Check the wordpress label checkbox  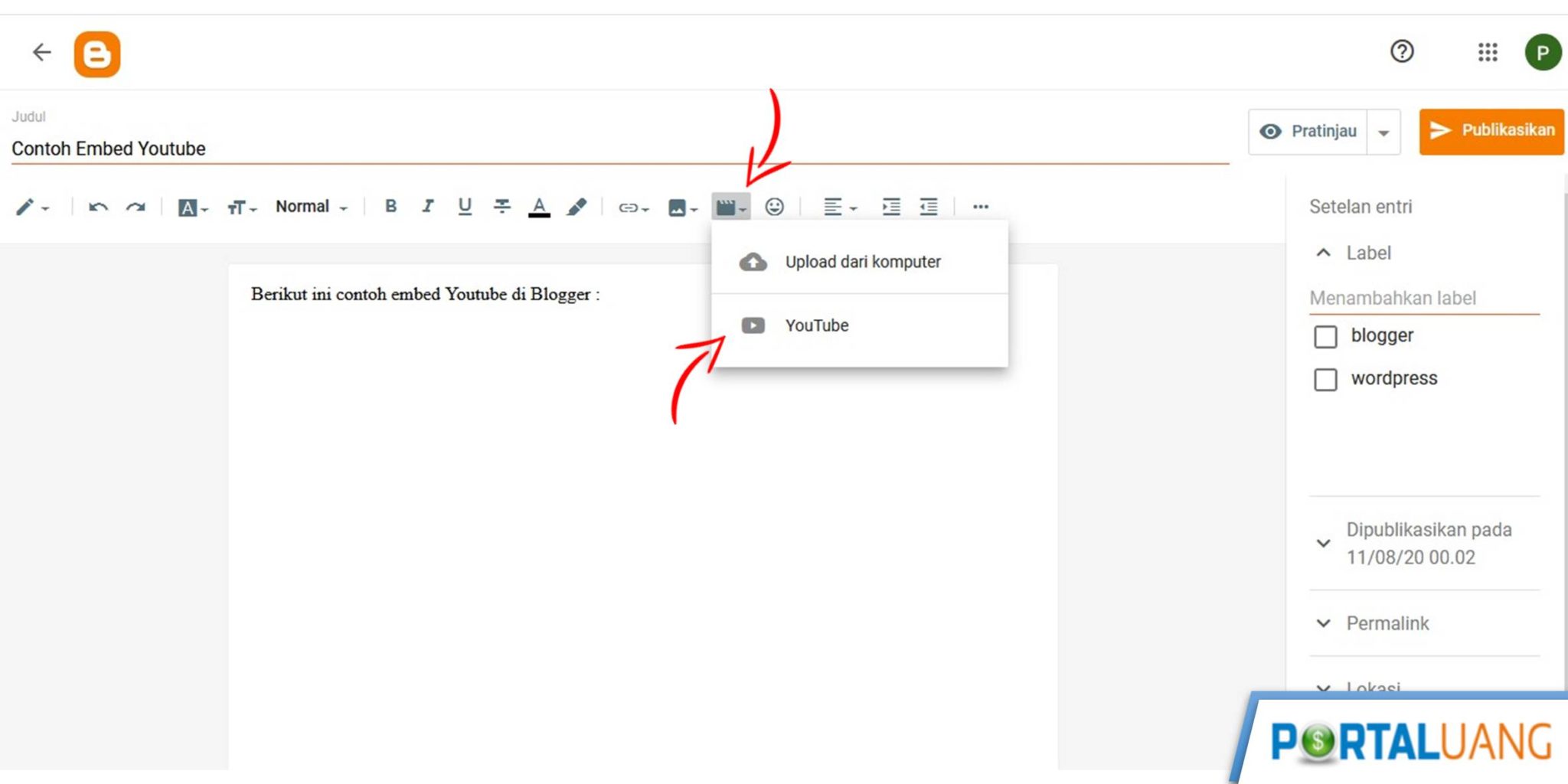point(1325,379)
